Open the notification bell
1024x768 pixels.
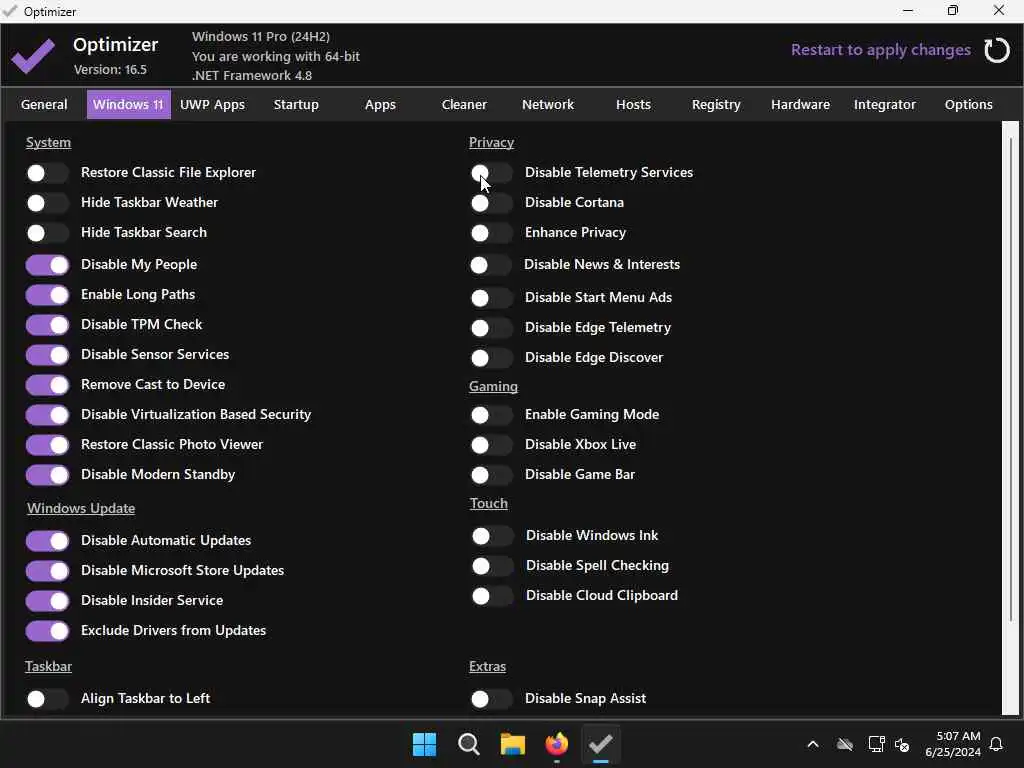pyautogui.click(x=997, y=744)
